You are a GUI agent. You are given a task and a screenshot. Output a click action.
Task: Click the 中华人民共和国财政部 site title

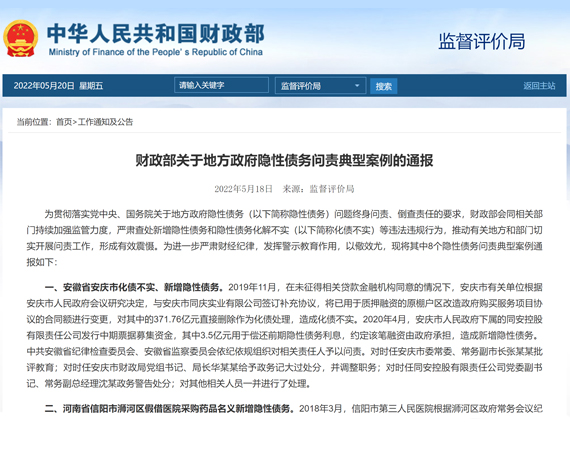coord(156,33)
